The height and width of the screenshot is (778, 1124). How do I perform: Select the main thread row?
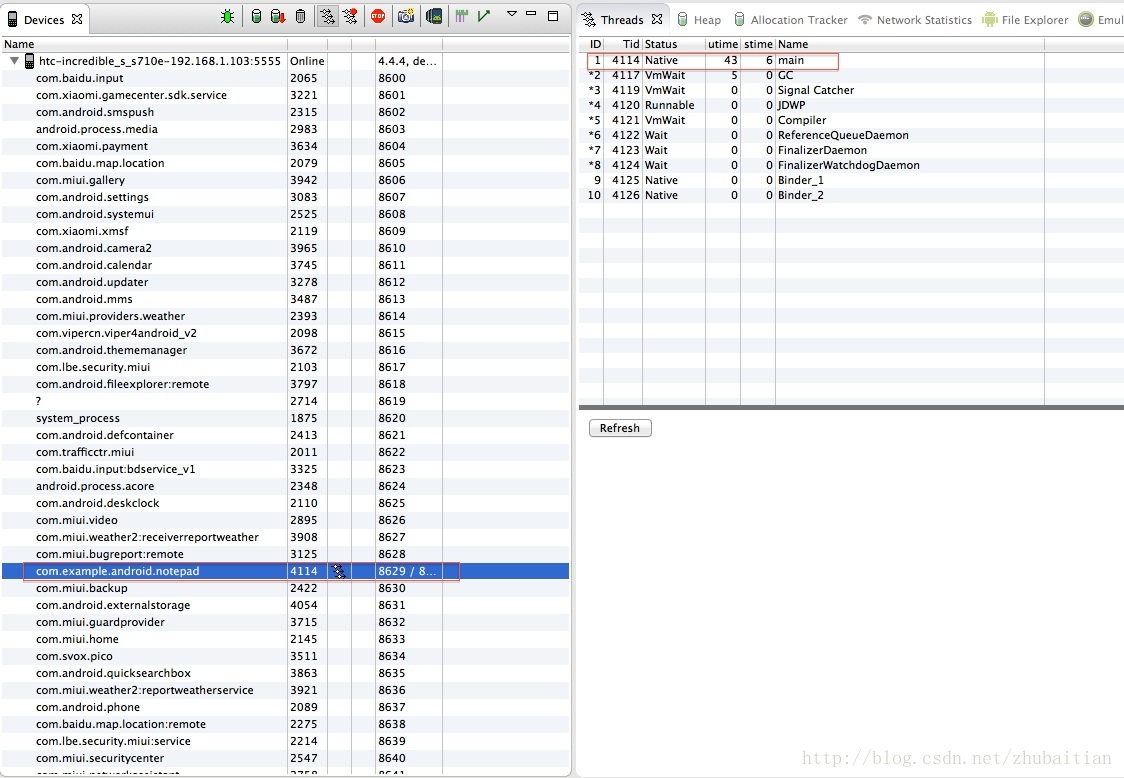790,61
